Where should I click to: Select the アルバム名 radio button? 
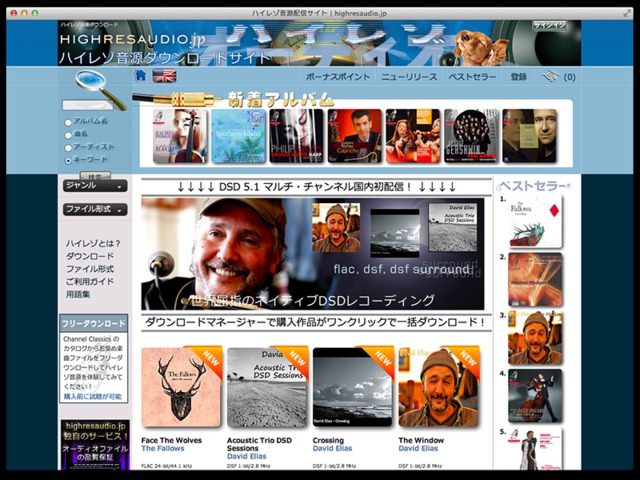click(68, 122)
